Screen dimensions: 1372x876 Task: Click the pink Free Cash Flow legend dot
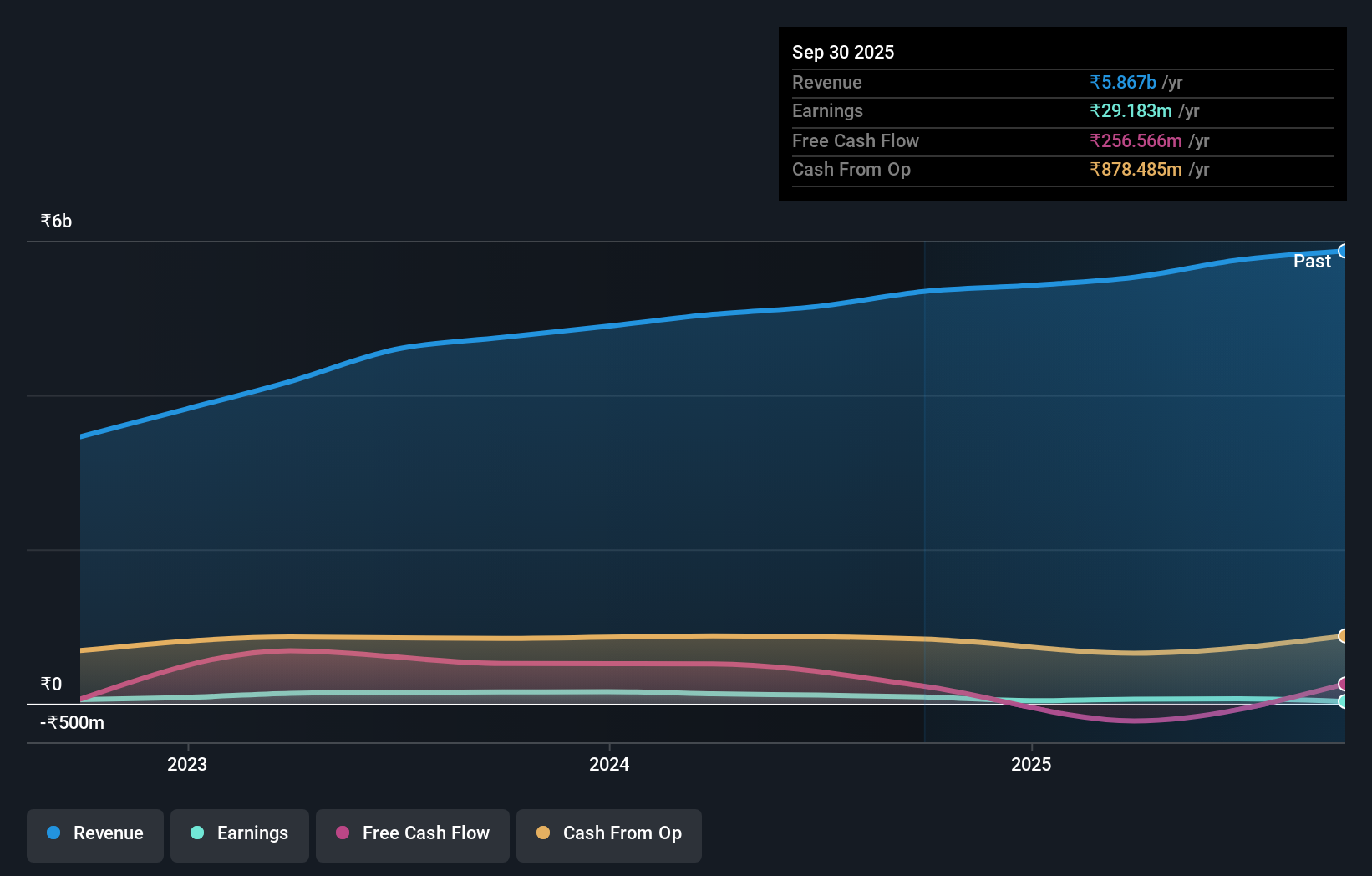(342, 833)
